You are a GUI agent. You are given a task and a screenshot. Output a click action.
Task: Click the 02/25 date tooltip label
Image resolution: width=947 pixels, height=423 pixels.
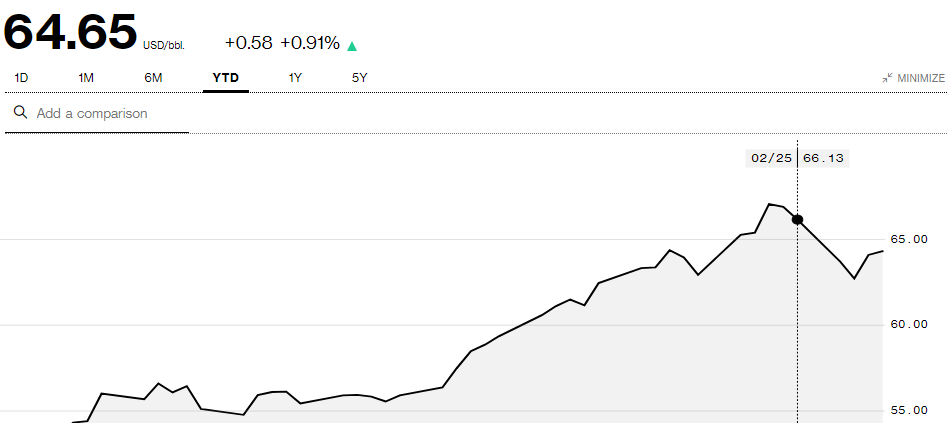(770, 158)
